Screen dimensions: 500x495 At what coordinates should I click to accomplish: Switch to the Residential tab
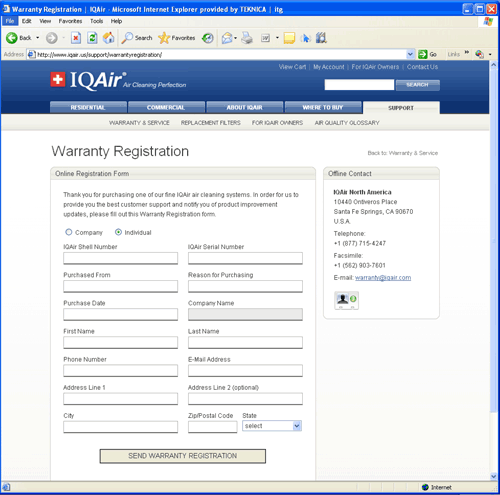(x=88, y=107)
